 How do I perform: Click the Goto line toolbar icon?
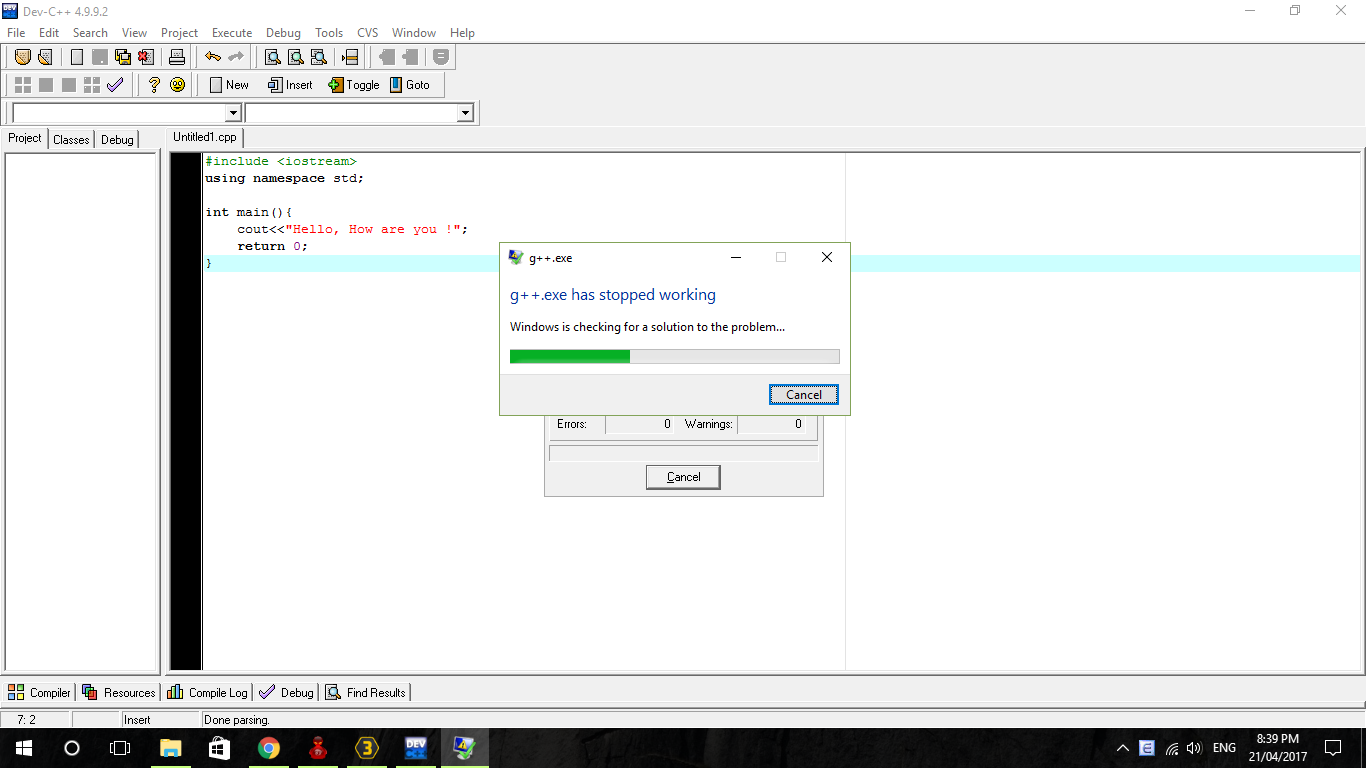(410, 85)
